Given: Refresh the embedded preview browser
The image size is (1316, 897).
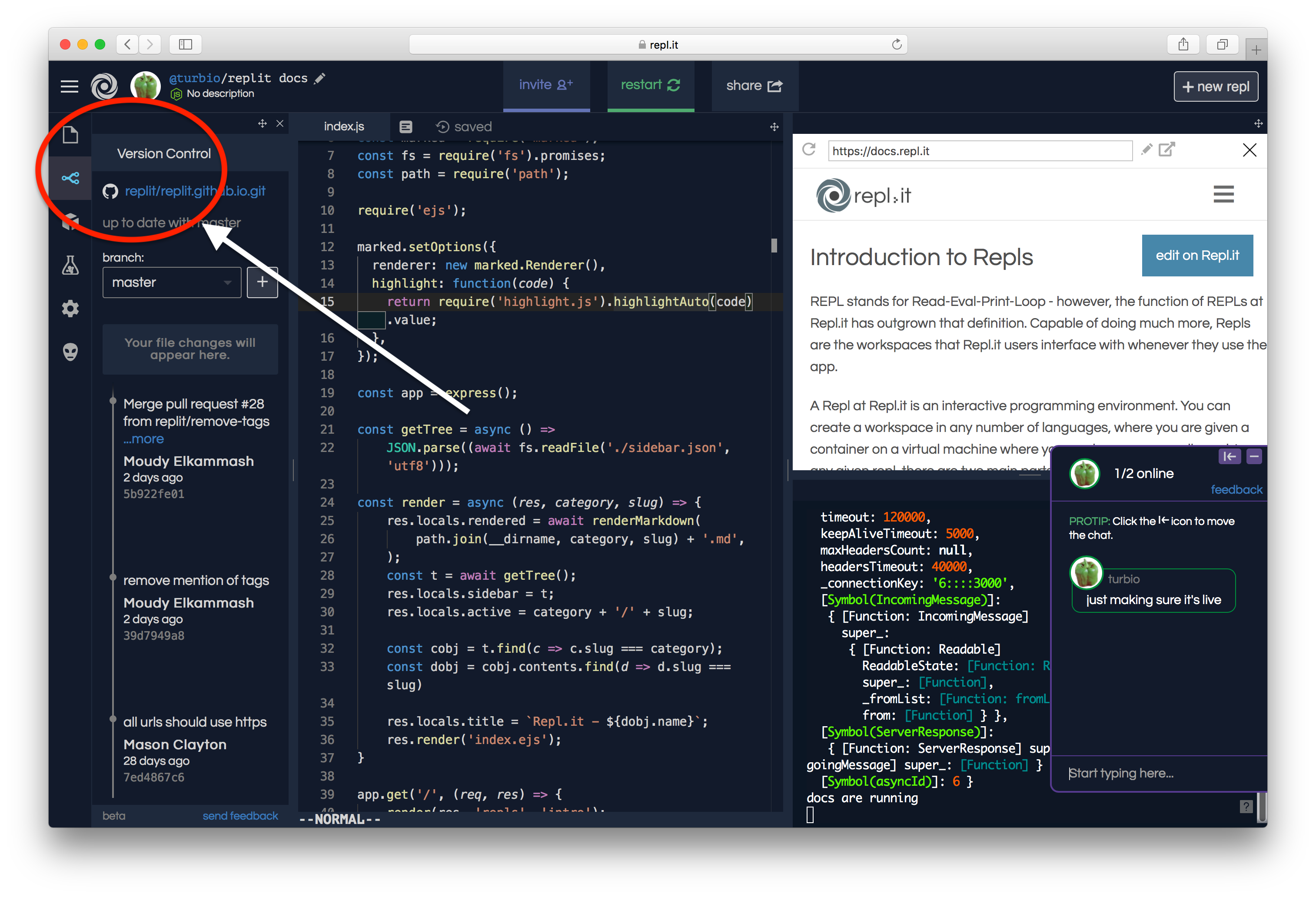Looking at the screenshot, I should 809,150.
